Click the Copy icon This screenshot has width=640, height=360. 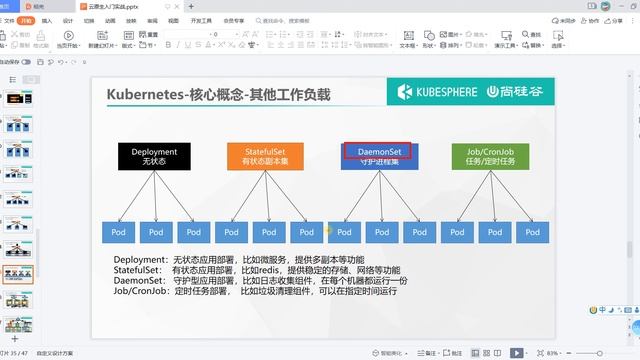point(15,45)
